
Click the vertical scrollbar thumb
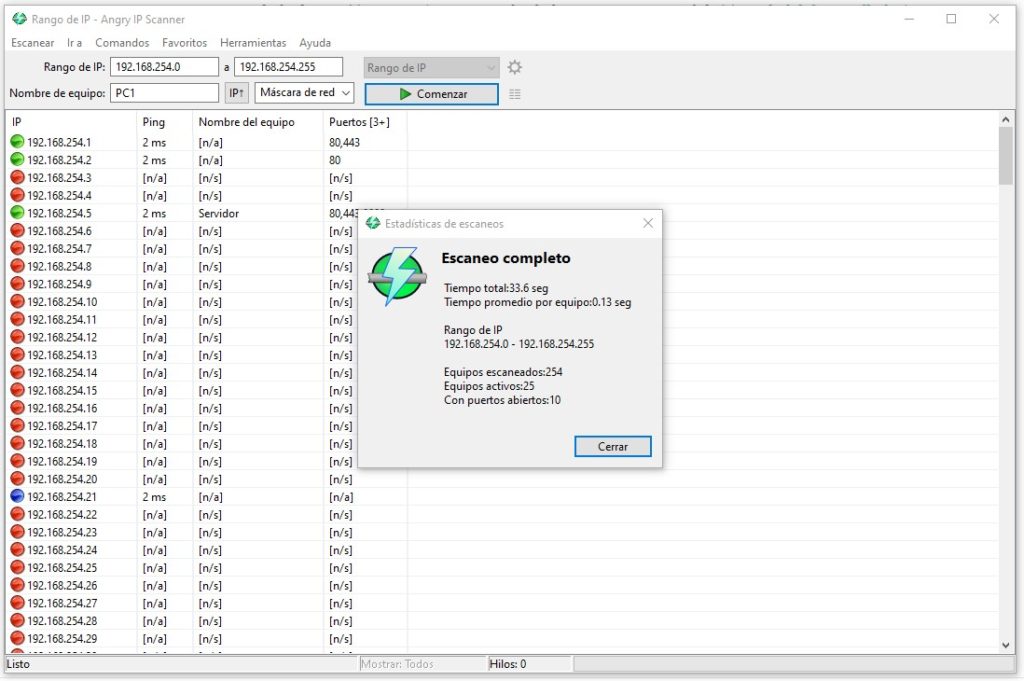[1005, 155]
